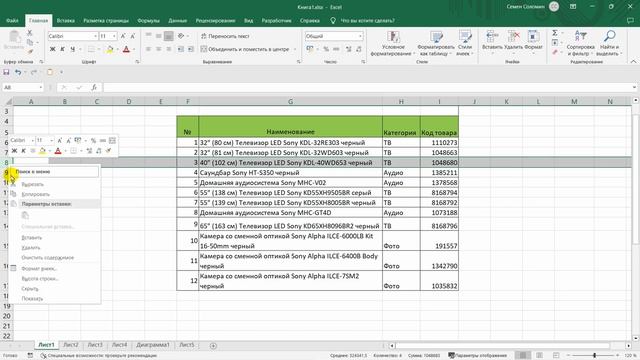Open Сортировка и фильтр menu
The height and width of the screenshot is (360, 640).
[580, 43]
